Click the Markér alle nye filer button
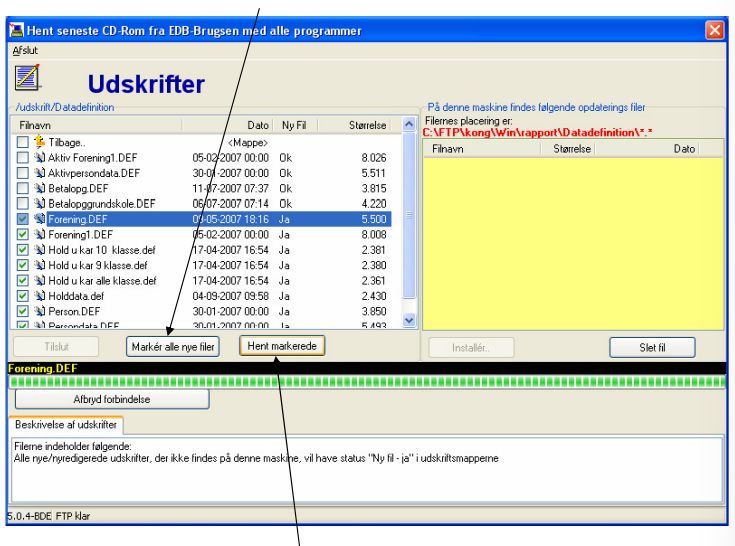The height and width of the screenshot is (546, 735). [172, 347]
